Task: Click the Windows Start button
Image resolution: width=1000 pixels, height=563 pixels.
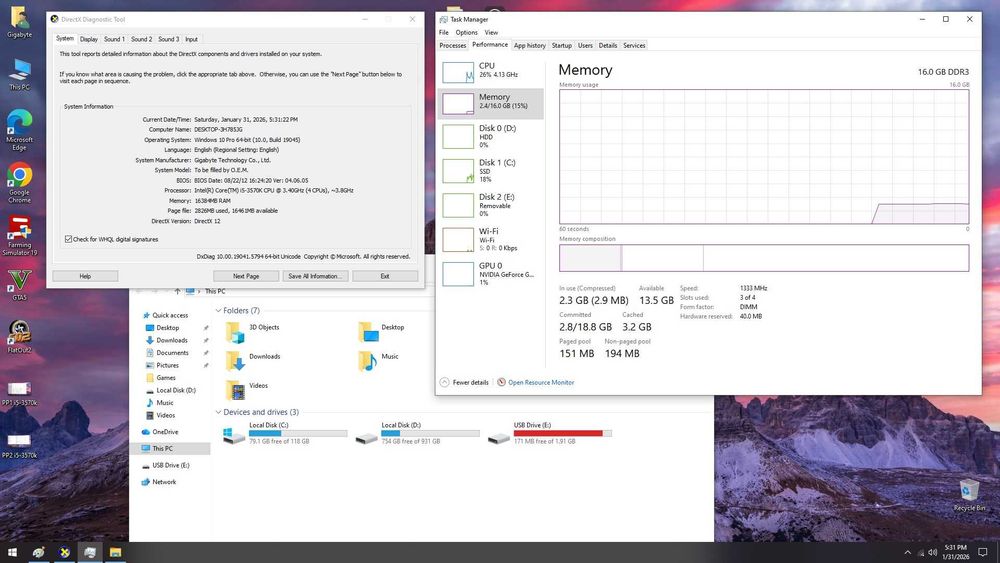Action: click(12, 552)
